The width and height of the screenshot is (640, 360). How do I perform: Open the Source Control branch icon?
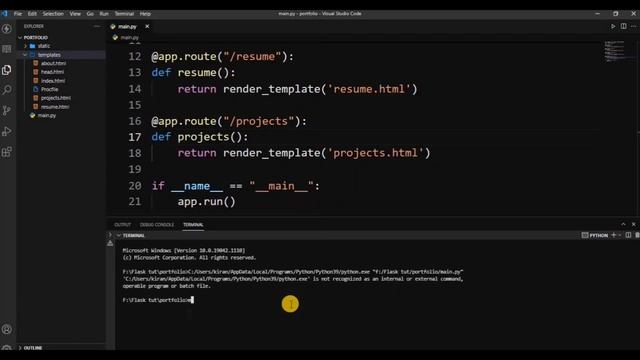[x=7, y=111]
